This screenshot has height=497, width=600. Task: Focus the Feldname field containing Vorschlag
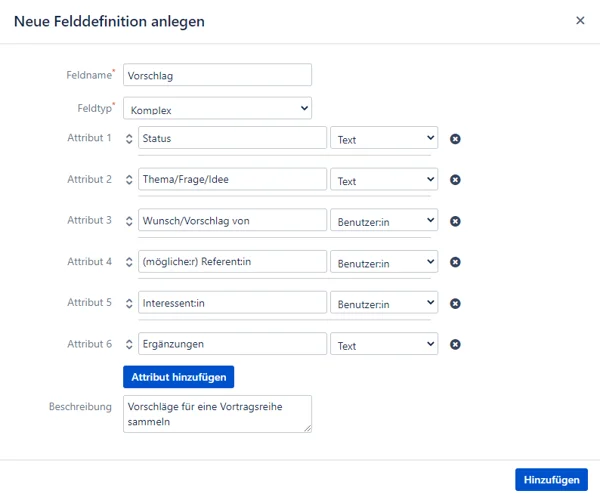point(217,75)
